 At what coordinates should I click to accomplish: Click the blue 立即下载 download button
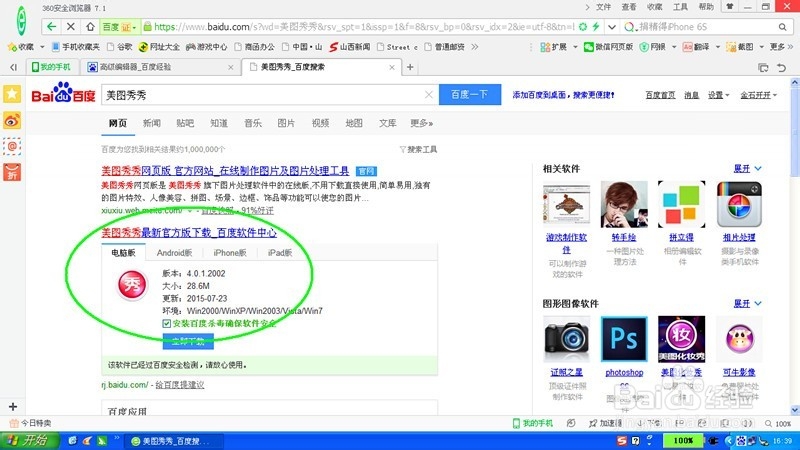click(x=188, y=341)
